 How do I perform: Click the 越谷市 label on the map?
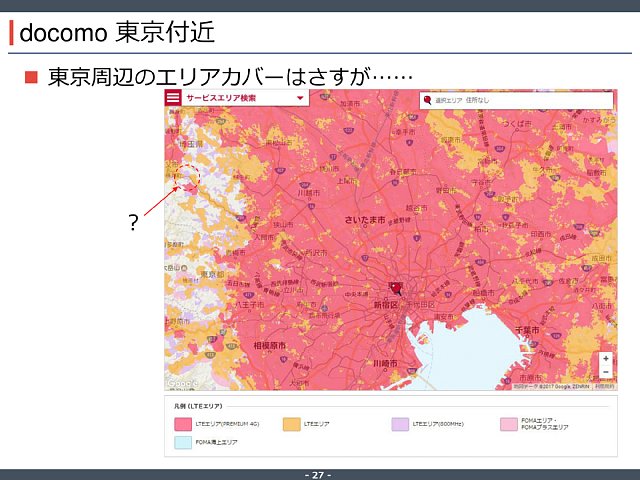tap(416, 208)
